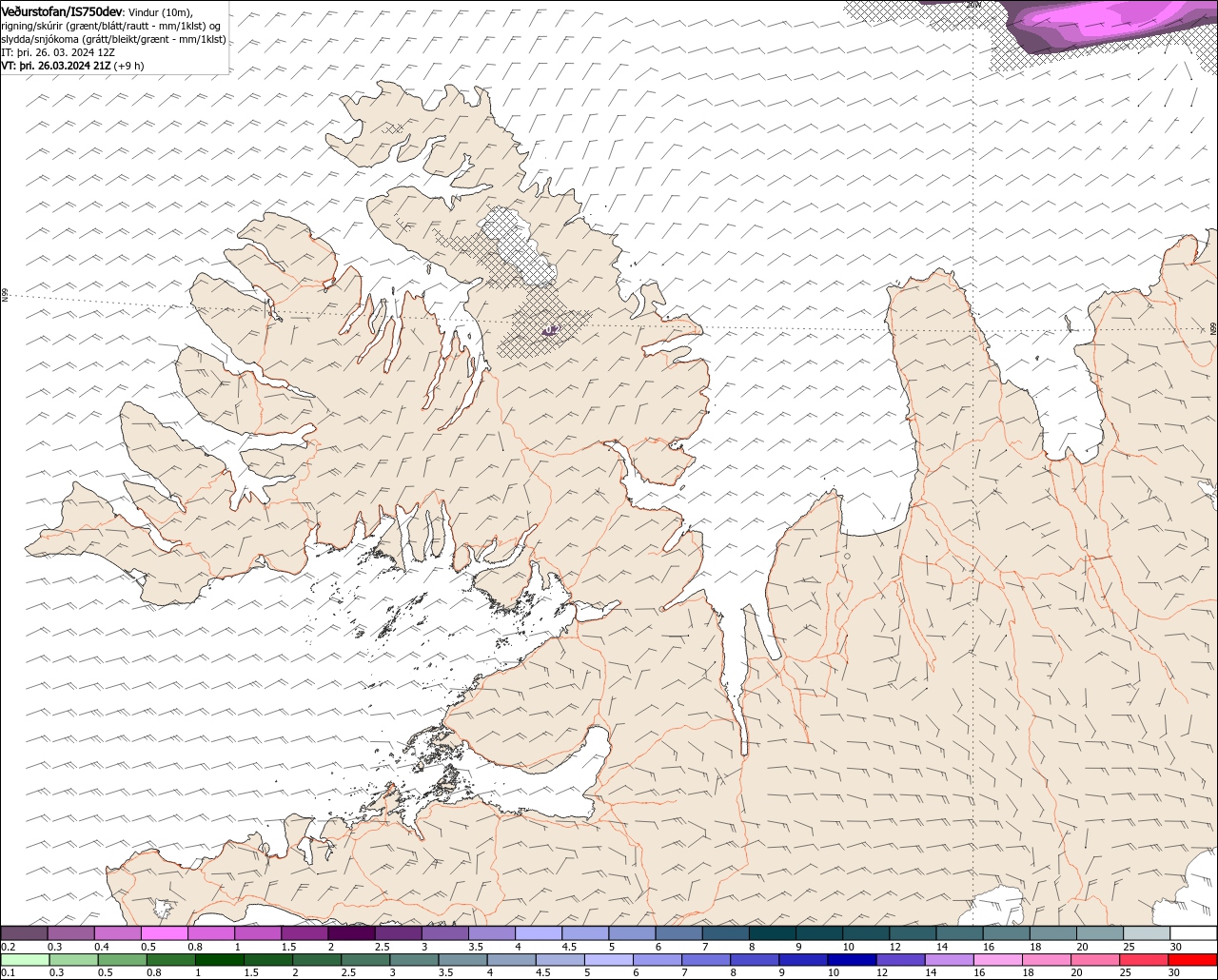Click the Veðurstofan/IS750dev title text
The width and height of the screenshot is (1218, 980).
point(62,10)
